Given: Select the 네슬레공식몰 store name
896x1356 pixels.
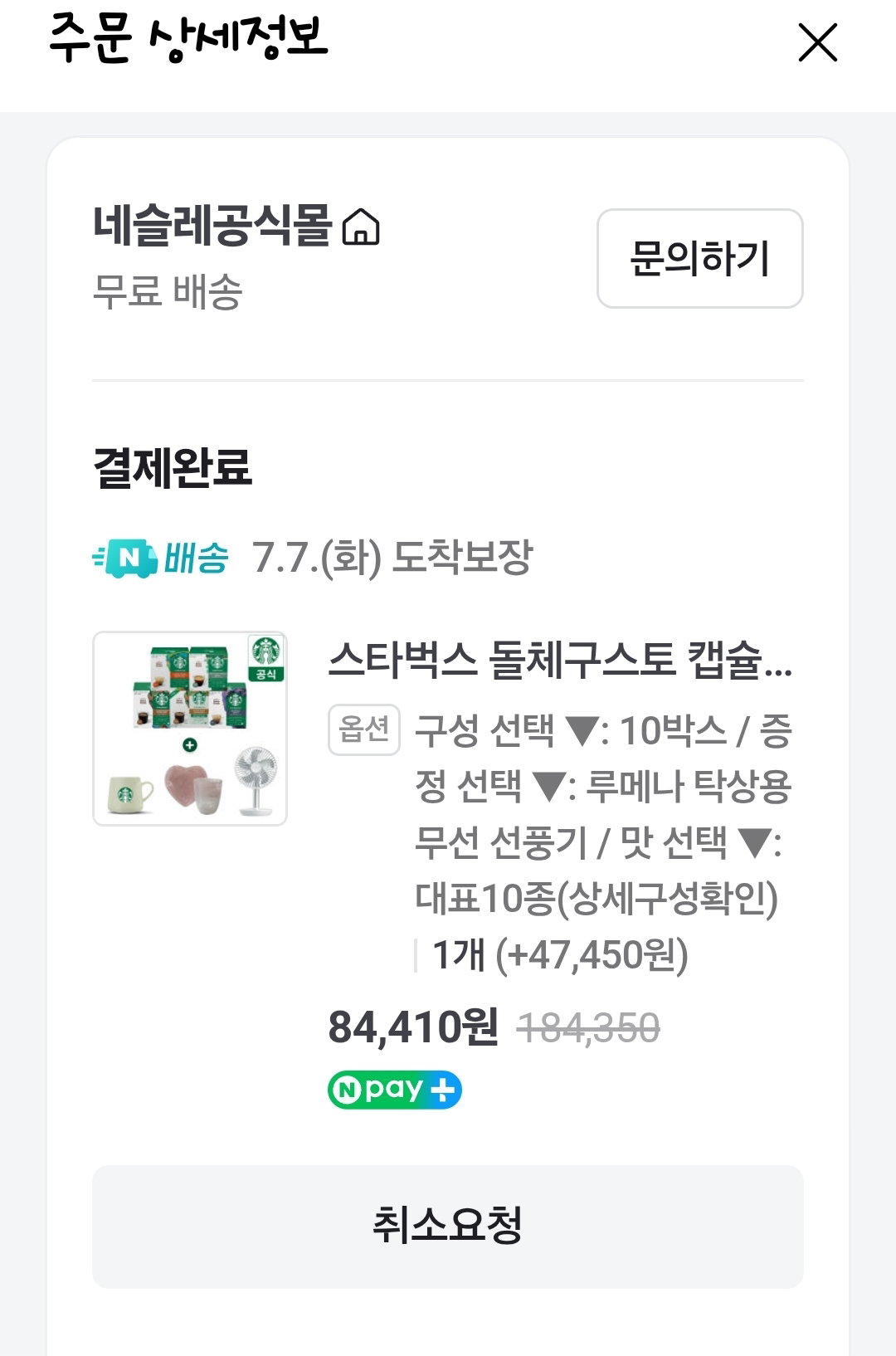Looking at the screenshot, I should pos(212,226).
